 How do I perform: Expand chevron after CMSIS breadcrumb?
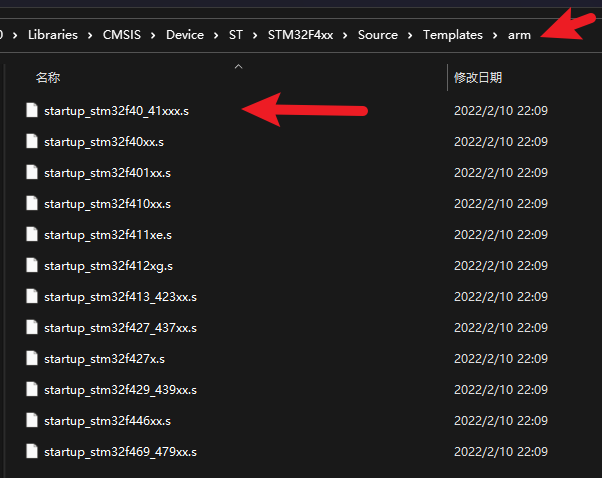coord(153,35)
